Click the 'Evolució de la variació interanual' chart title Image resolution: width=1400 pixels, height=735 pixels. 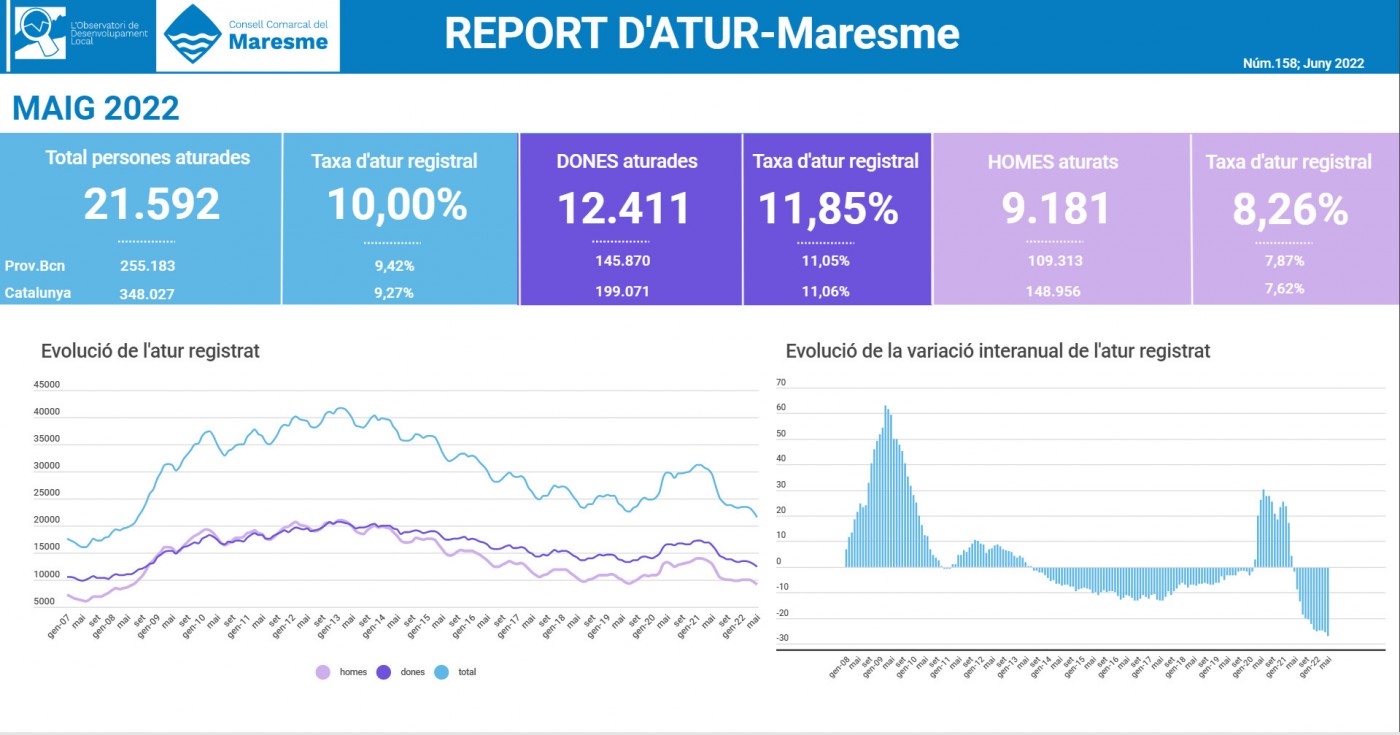pos(998,351)
